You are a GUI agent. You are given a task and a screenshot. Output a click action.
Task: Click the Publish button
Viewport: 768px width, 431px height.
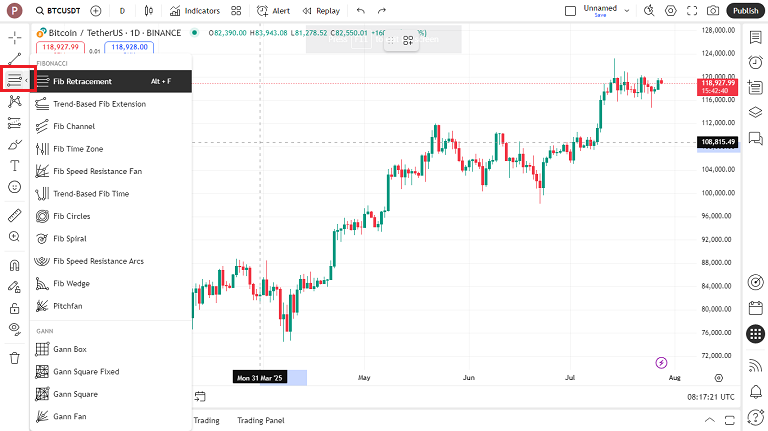[x=745, y=11]
